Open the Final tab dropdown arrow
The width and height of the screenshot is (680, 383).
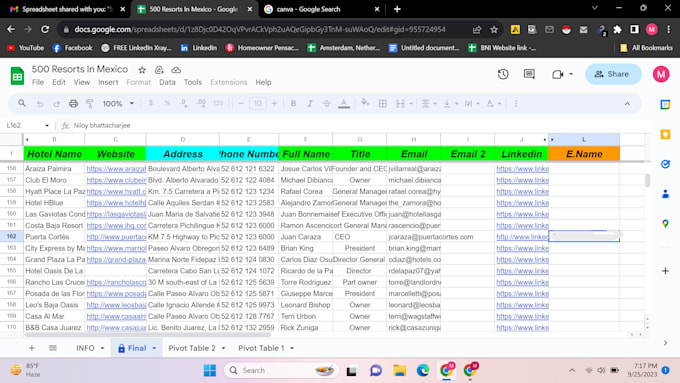(154, 348)
